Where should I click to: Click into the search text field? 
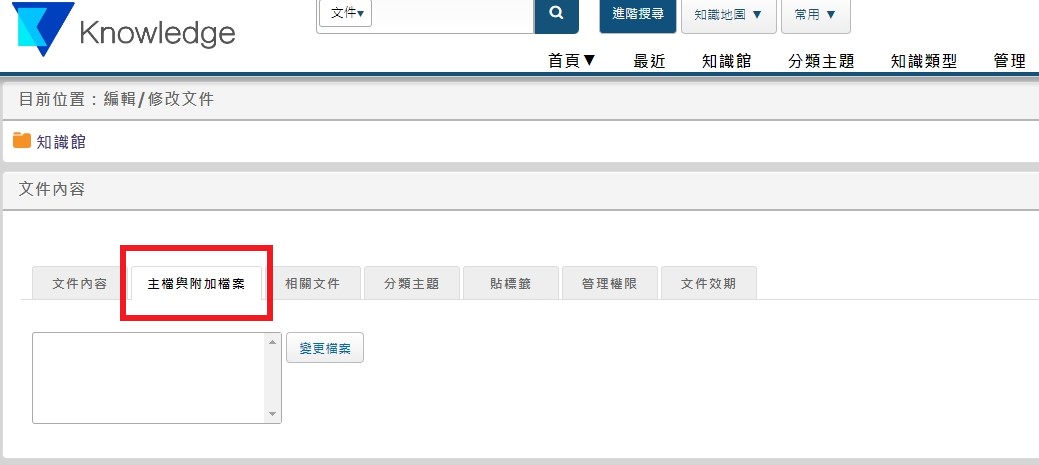(453, 15)
